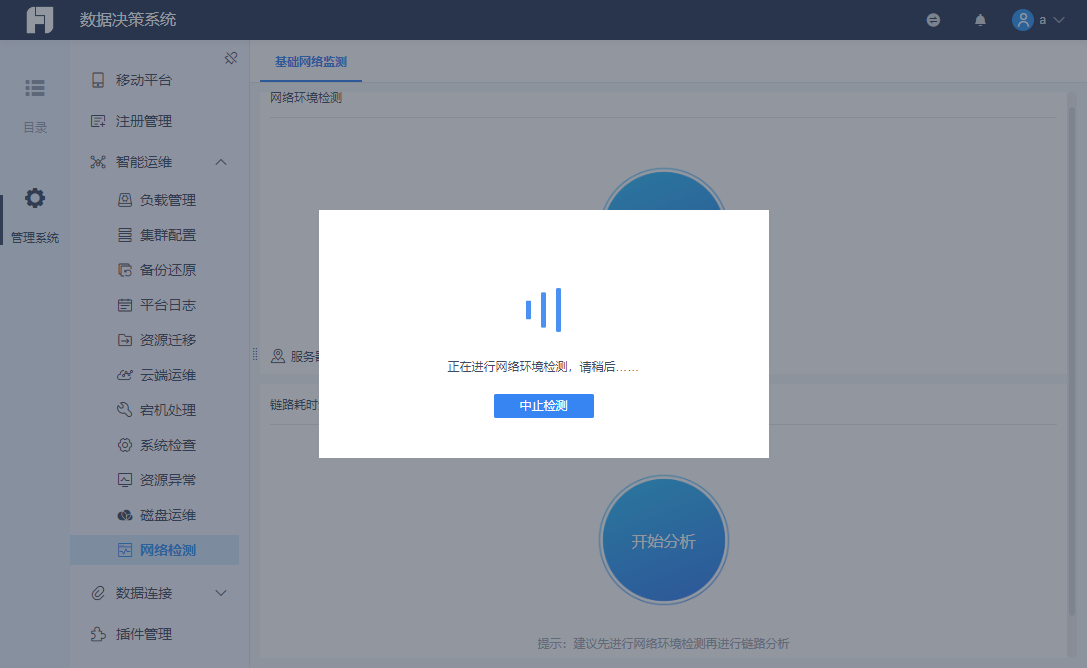
Task: Click the 资源迁移 icon
Action: [125, 340]
